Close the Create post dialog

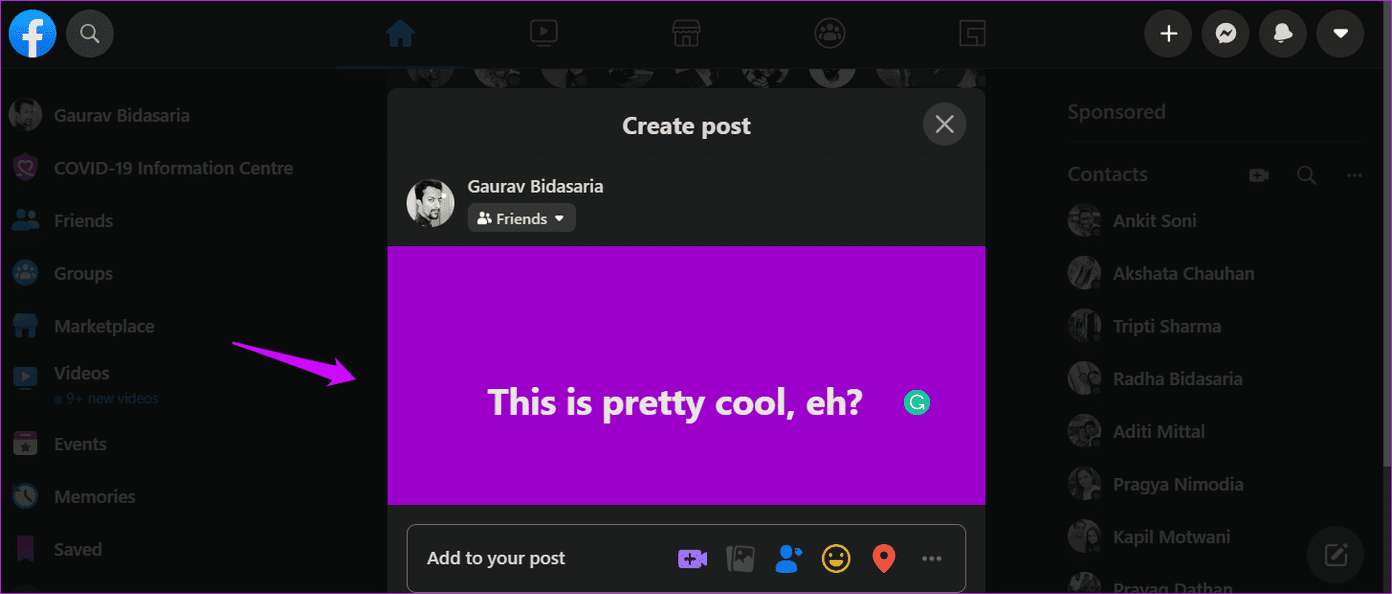point(944,124)
